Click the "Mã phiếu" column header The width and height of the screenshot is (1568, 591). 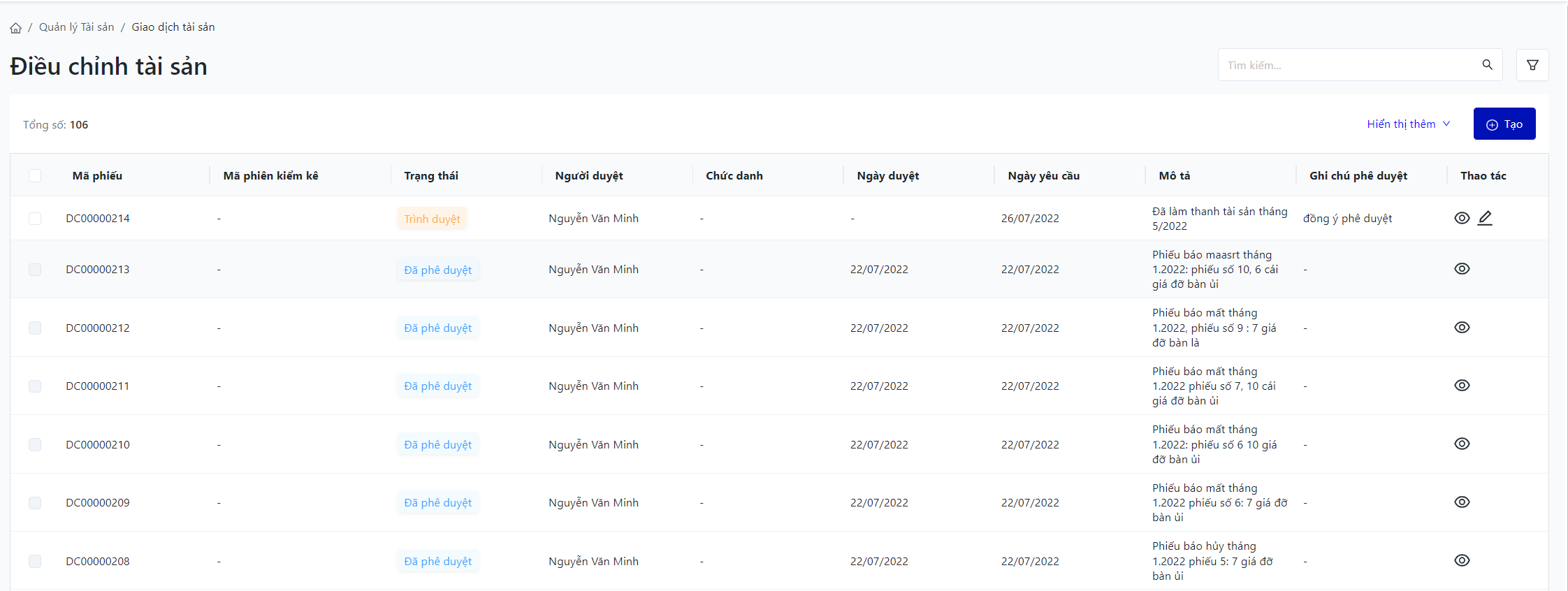coord(97,176)
